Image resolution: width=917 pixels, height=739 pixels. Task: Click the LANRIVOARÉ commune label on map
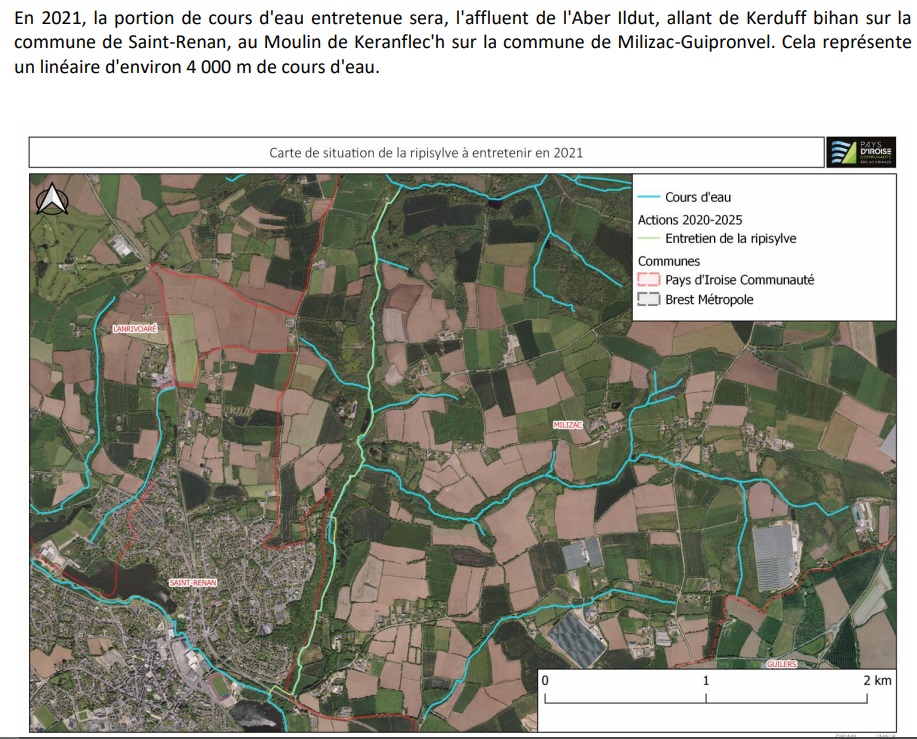click(136, 328)
